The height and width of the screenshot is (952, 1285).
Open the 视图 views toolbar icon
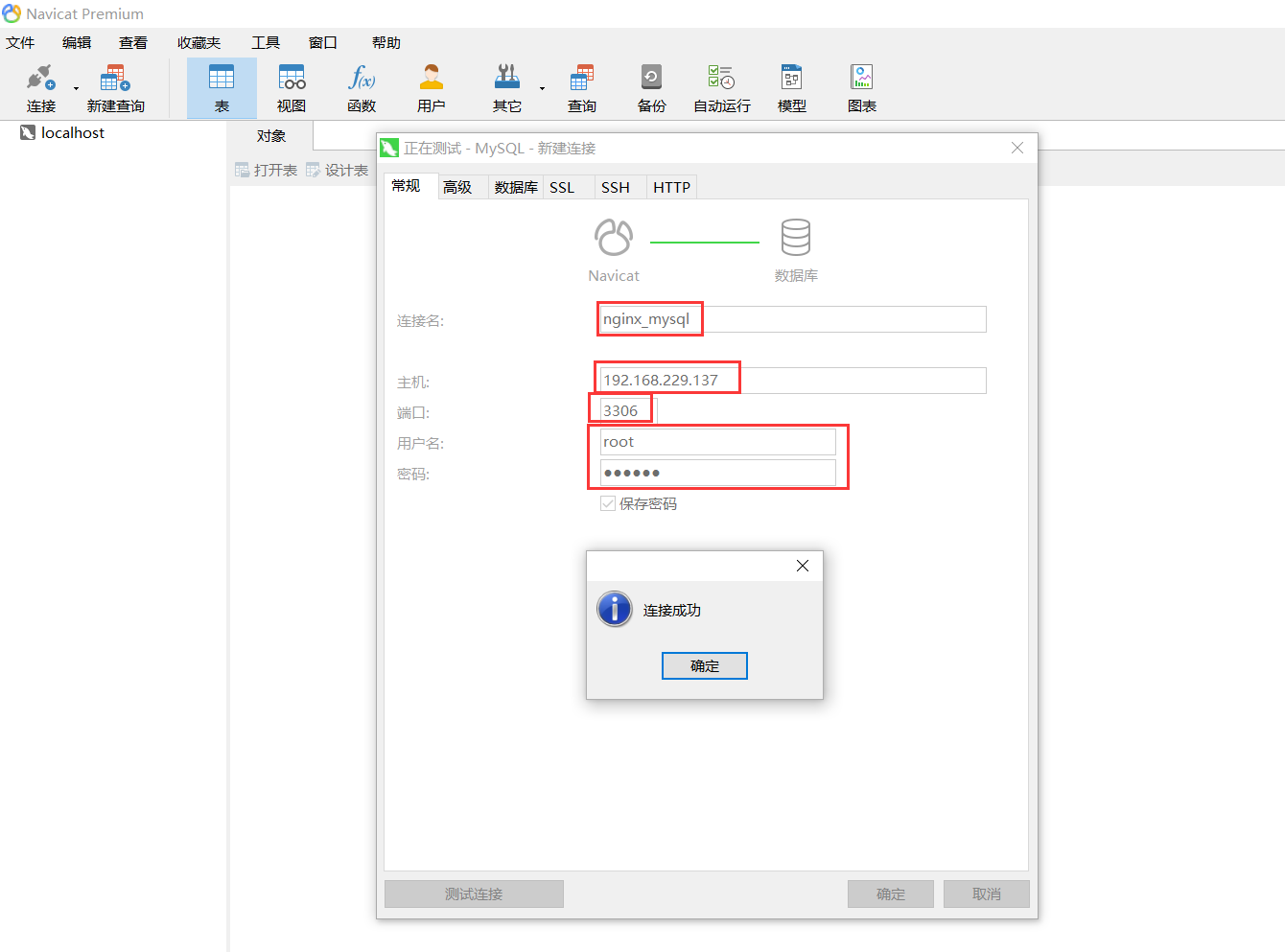coord(292,87)
